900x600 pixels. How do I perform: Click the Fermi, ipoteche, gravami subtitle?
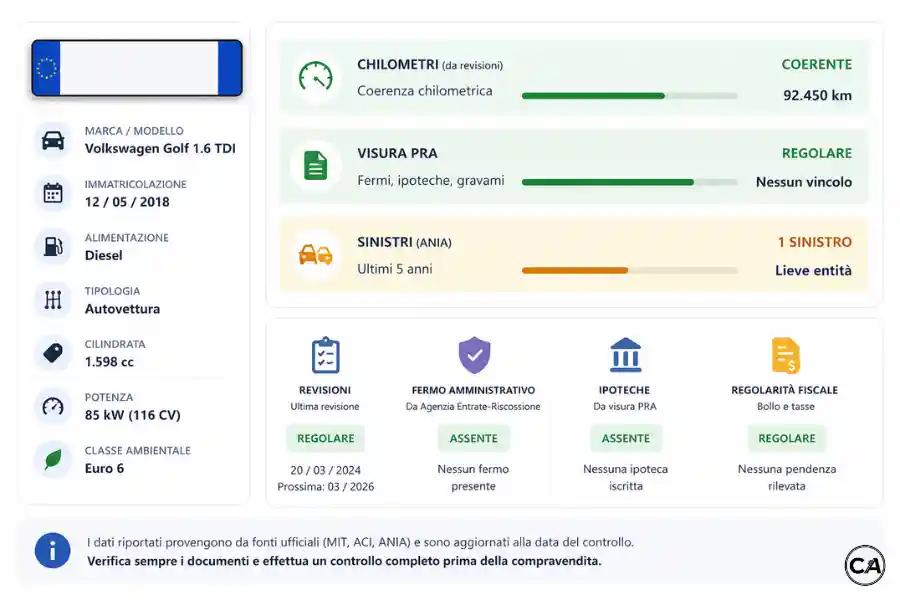click(430, 180)
